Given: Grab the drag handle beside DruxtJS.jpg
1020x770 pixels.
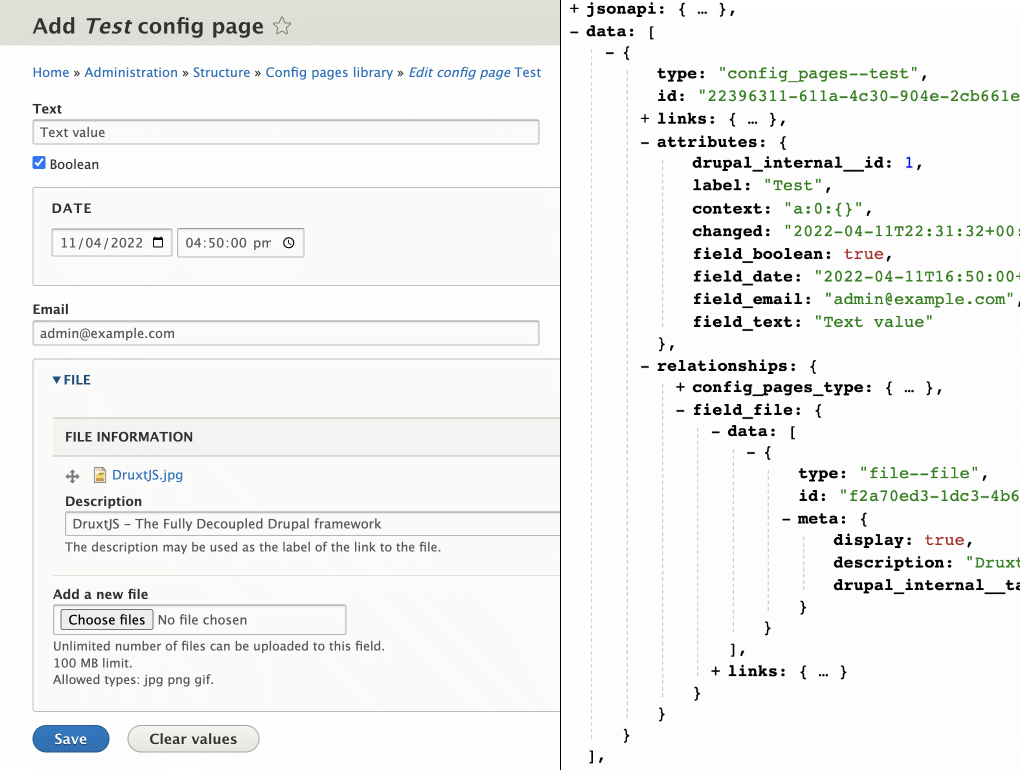Looking at the screenshot, I should [x=72, y=476].
